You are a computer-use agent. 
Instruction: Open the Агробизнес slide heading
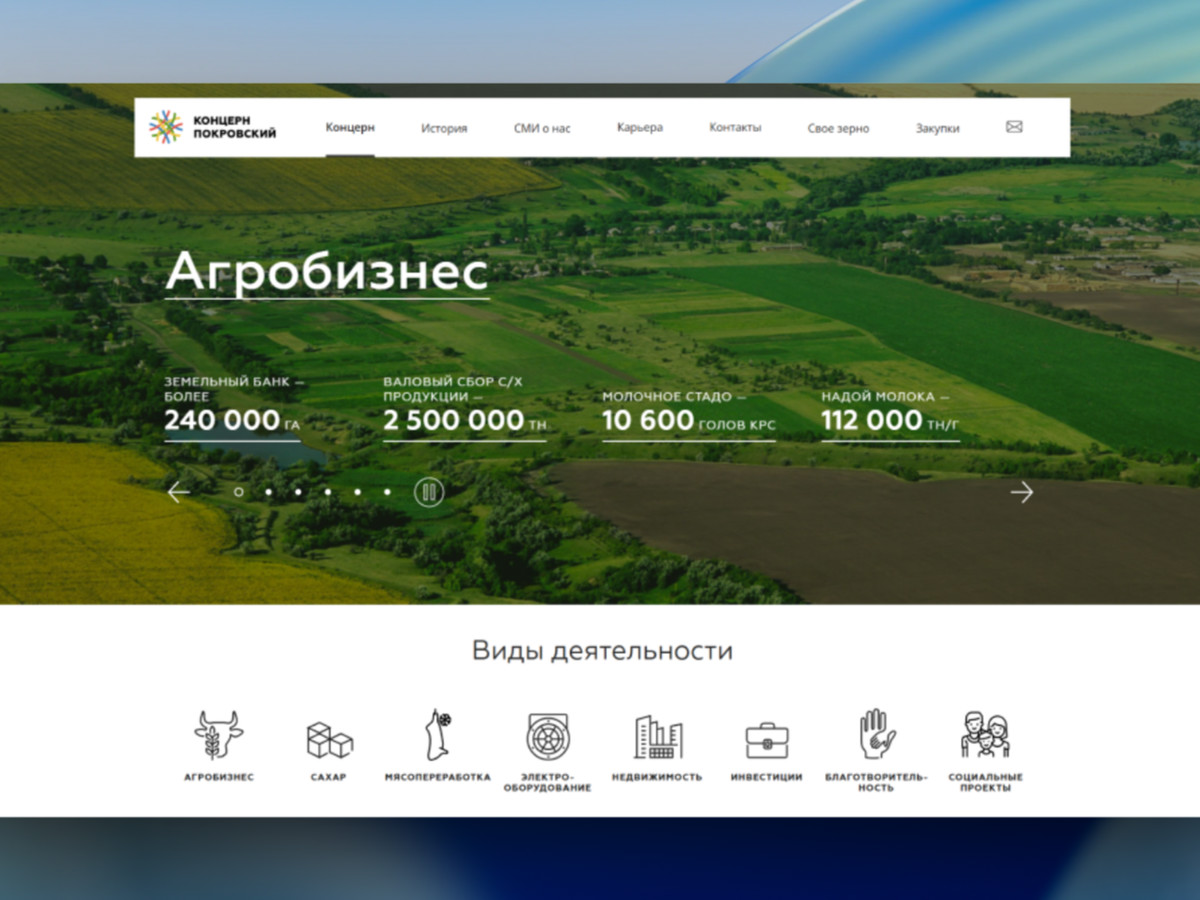tap(327, 271)
